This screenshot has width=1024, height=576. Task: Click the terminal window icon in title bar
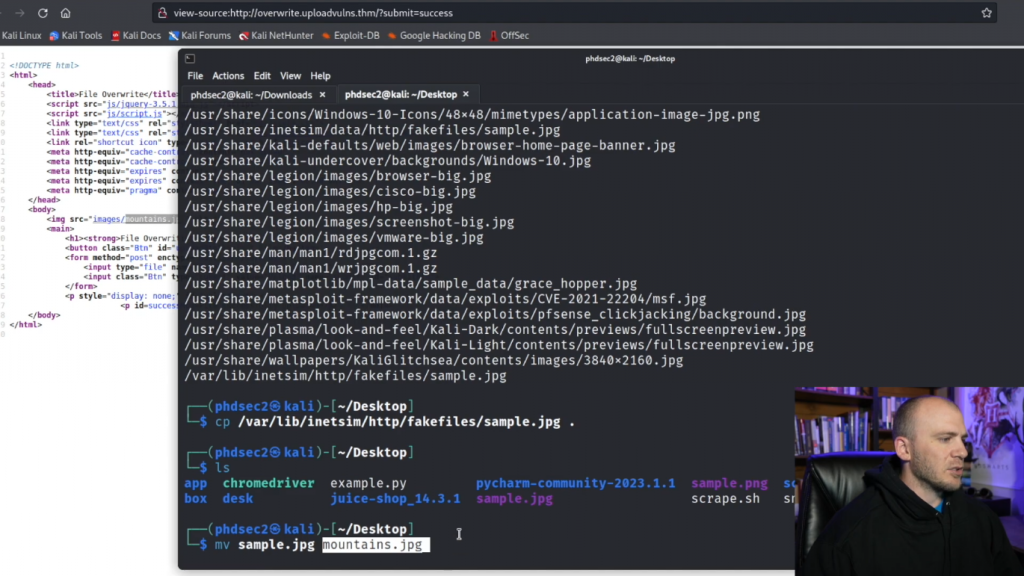[x=190, y=58]
